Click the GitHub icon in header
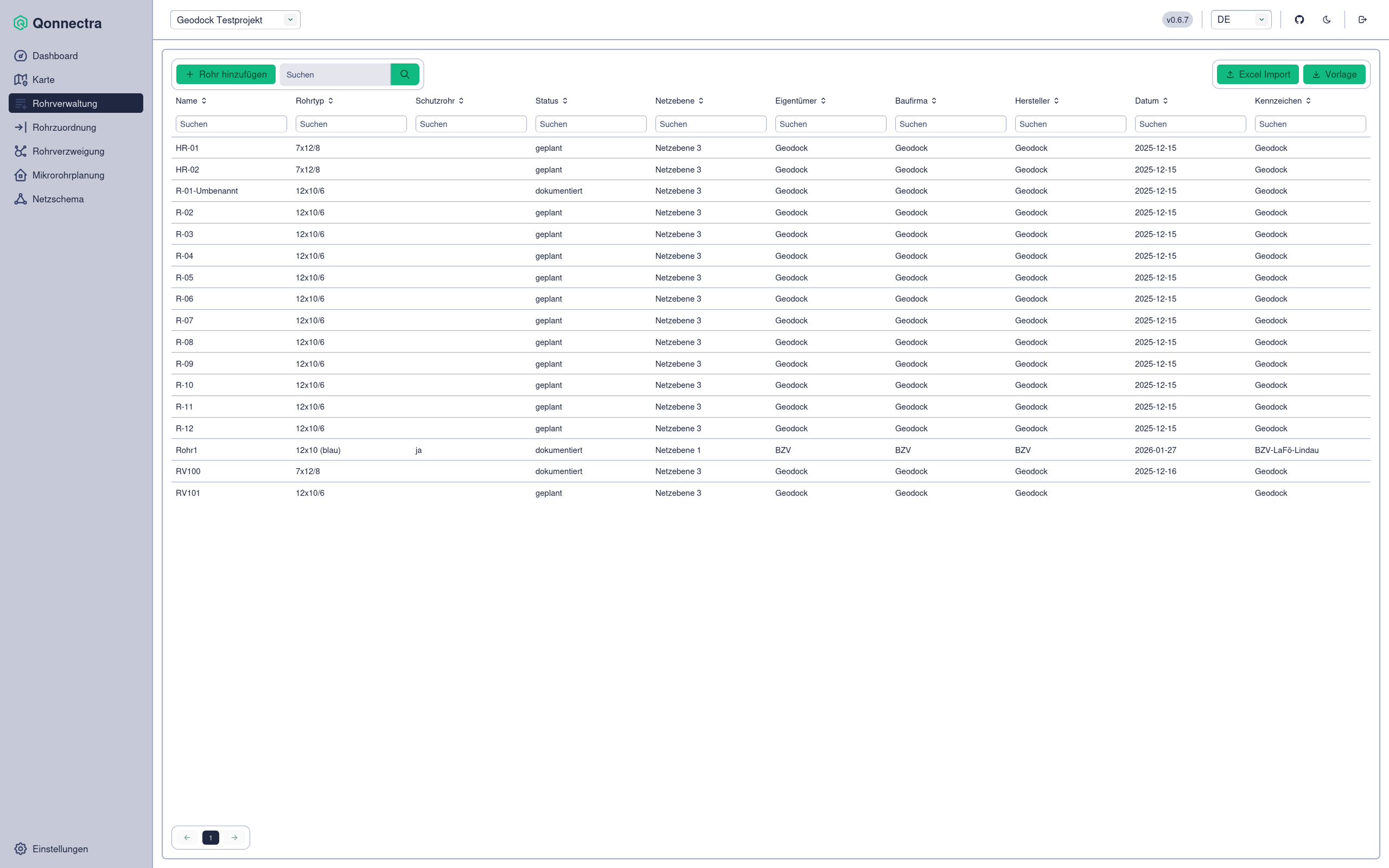This screenshot has width=1389, height=868. 1299,20
